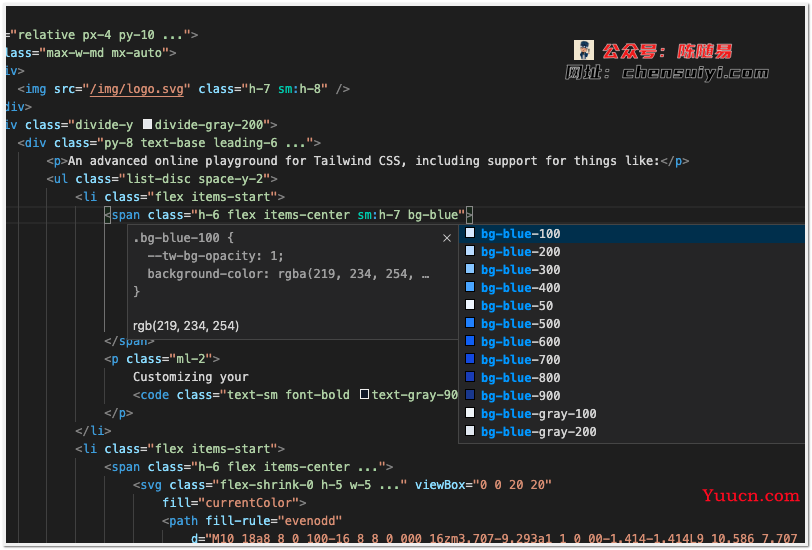Click the divide-y class on div
The height and width of the screenshot is (550, 812).
pos(104,125)
